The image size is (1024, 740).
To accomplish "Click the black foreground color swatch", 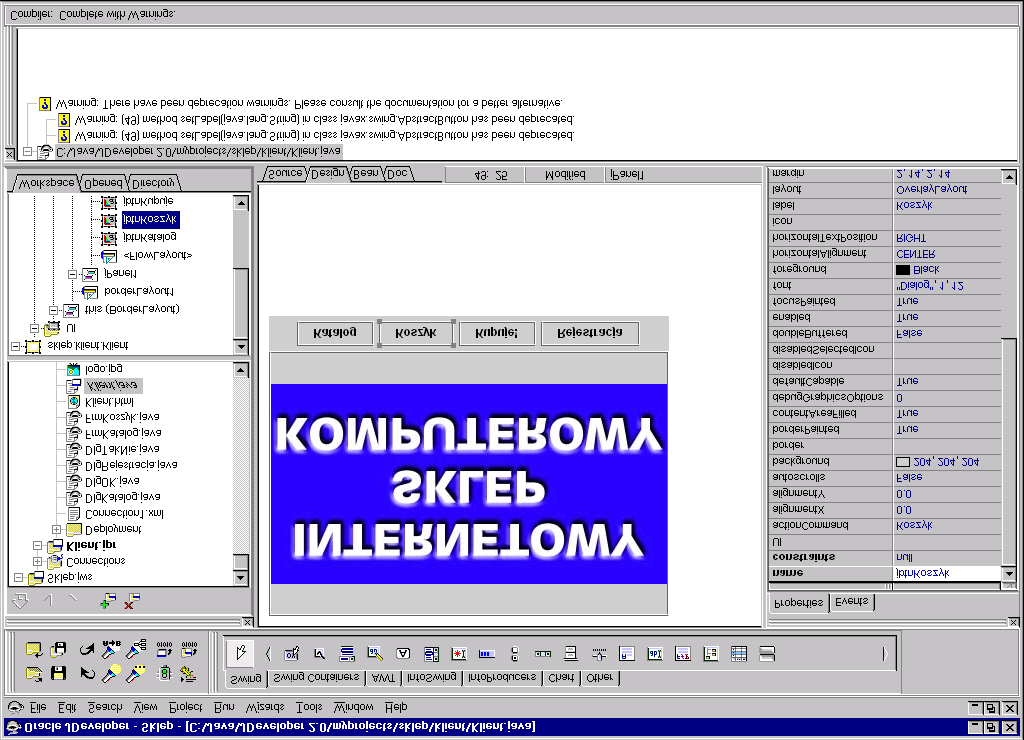I will pyautogui.click(x=903, y=270).
